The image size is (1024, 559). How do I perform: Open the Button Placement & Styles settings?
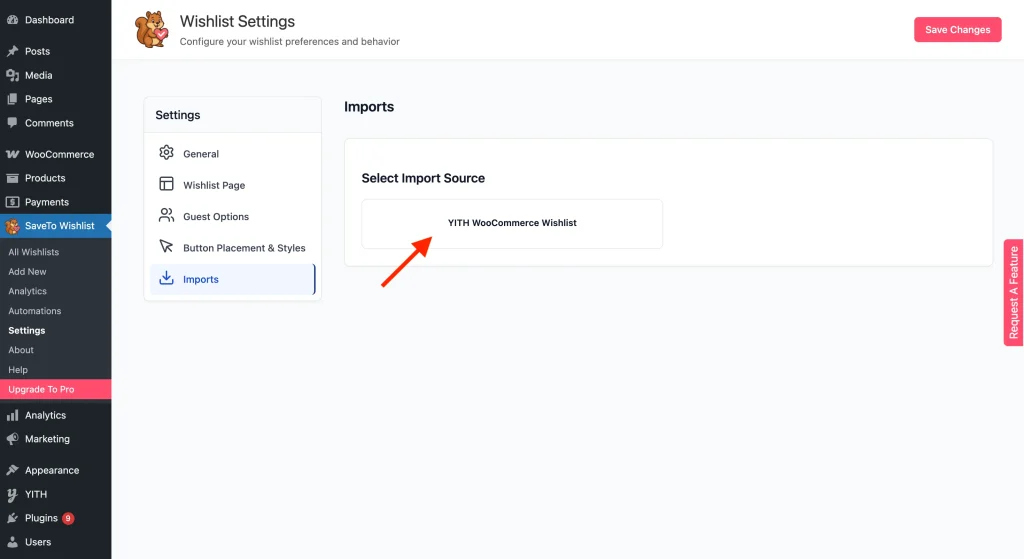pos(244,248)
